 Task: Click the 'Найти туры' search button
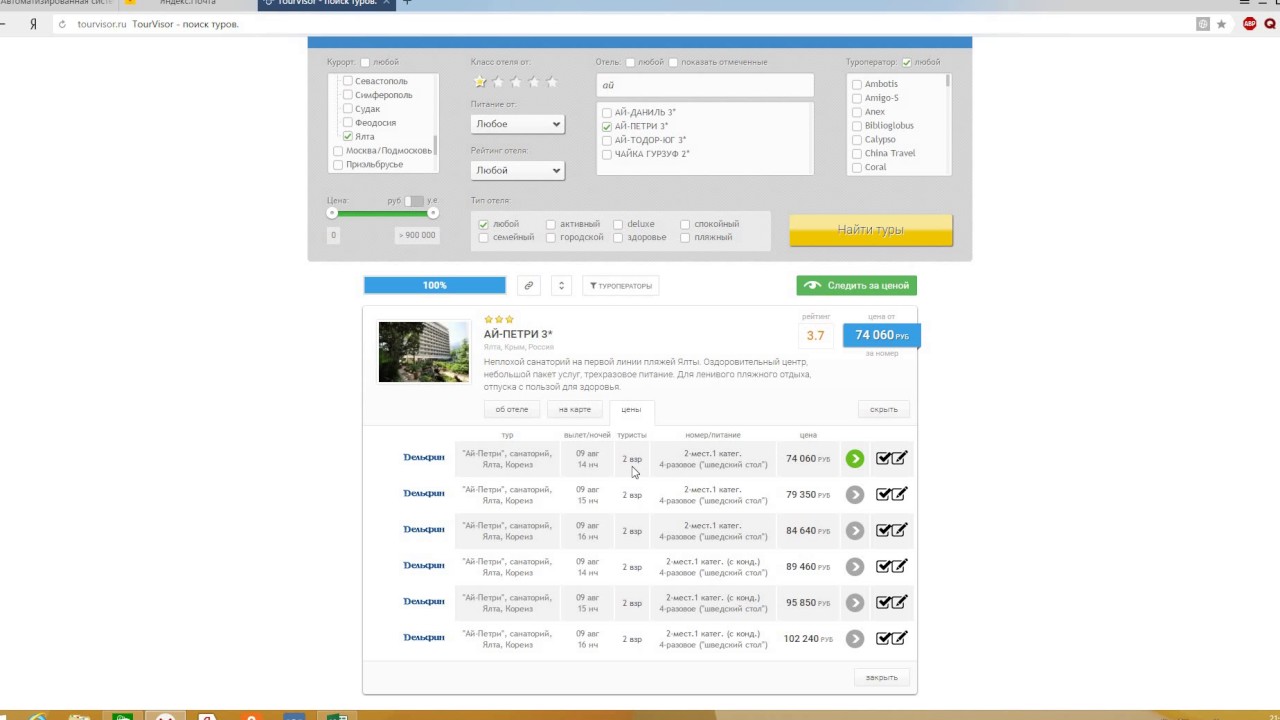(871, 230)
